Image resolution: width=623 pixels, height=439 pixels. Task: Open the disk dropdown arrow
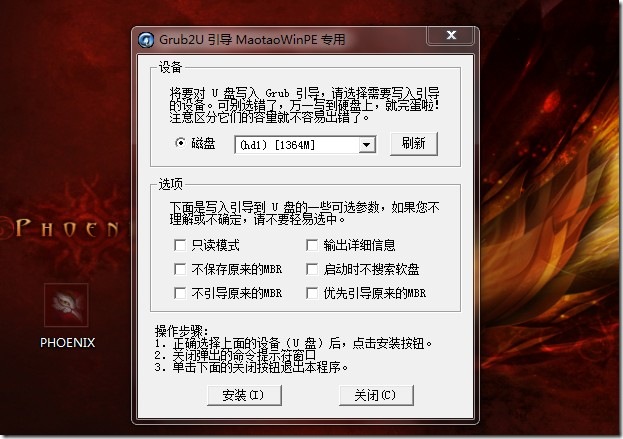(367, 145)
